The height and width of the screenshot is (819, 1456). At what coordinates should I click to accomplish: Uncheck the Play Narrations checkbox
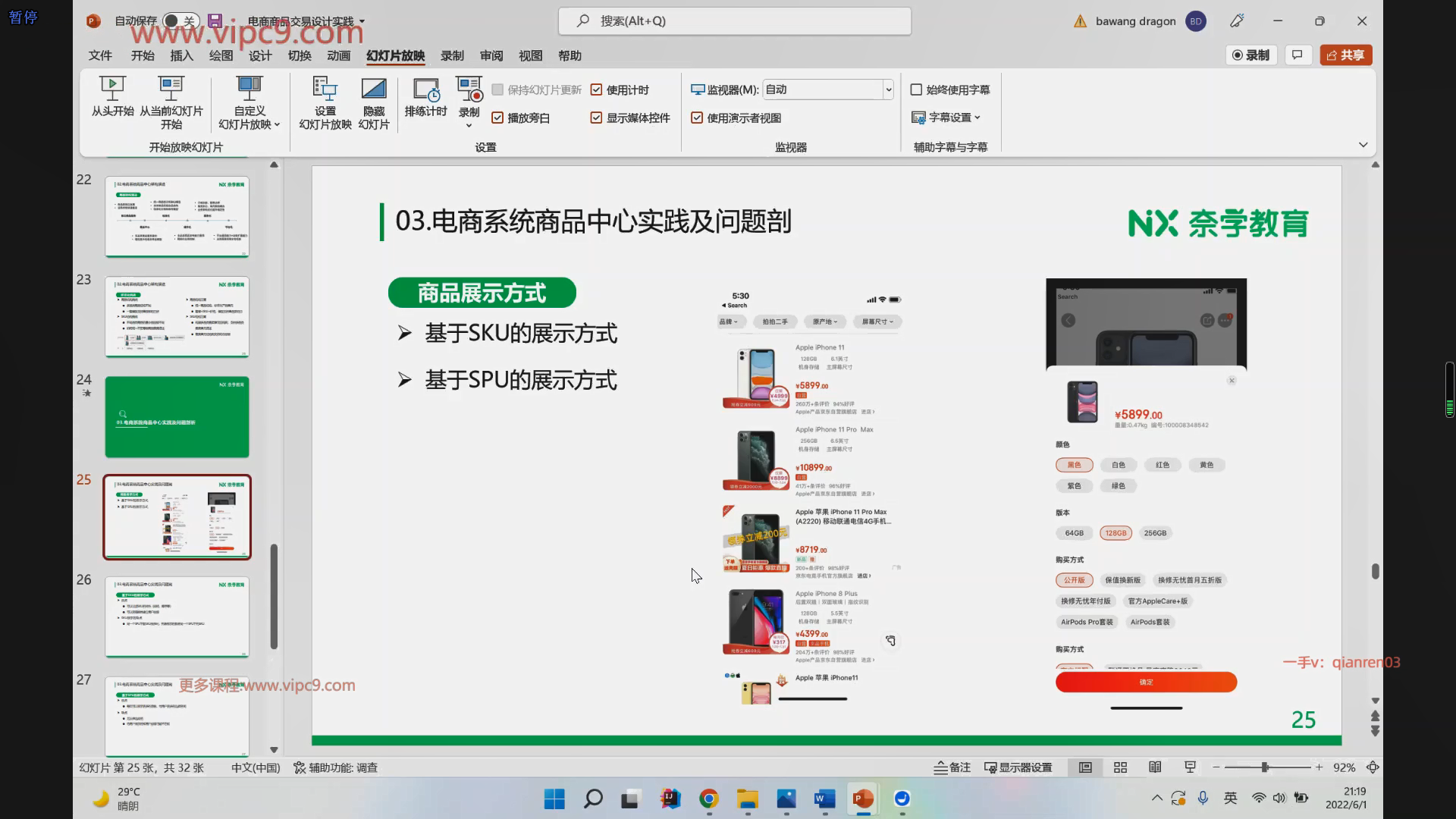497,118
